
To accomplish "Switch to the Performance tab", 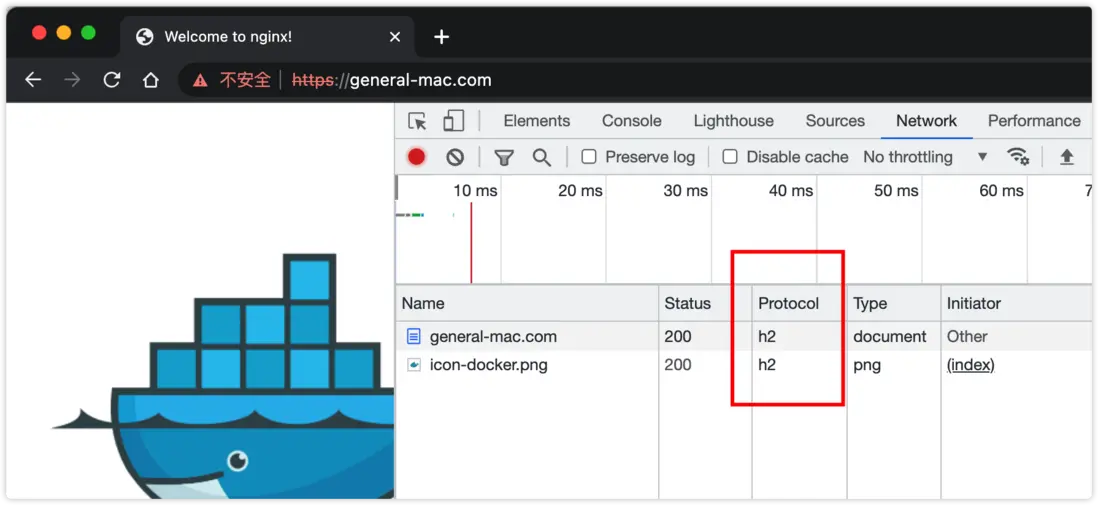I will [x=1034, y=121].
